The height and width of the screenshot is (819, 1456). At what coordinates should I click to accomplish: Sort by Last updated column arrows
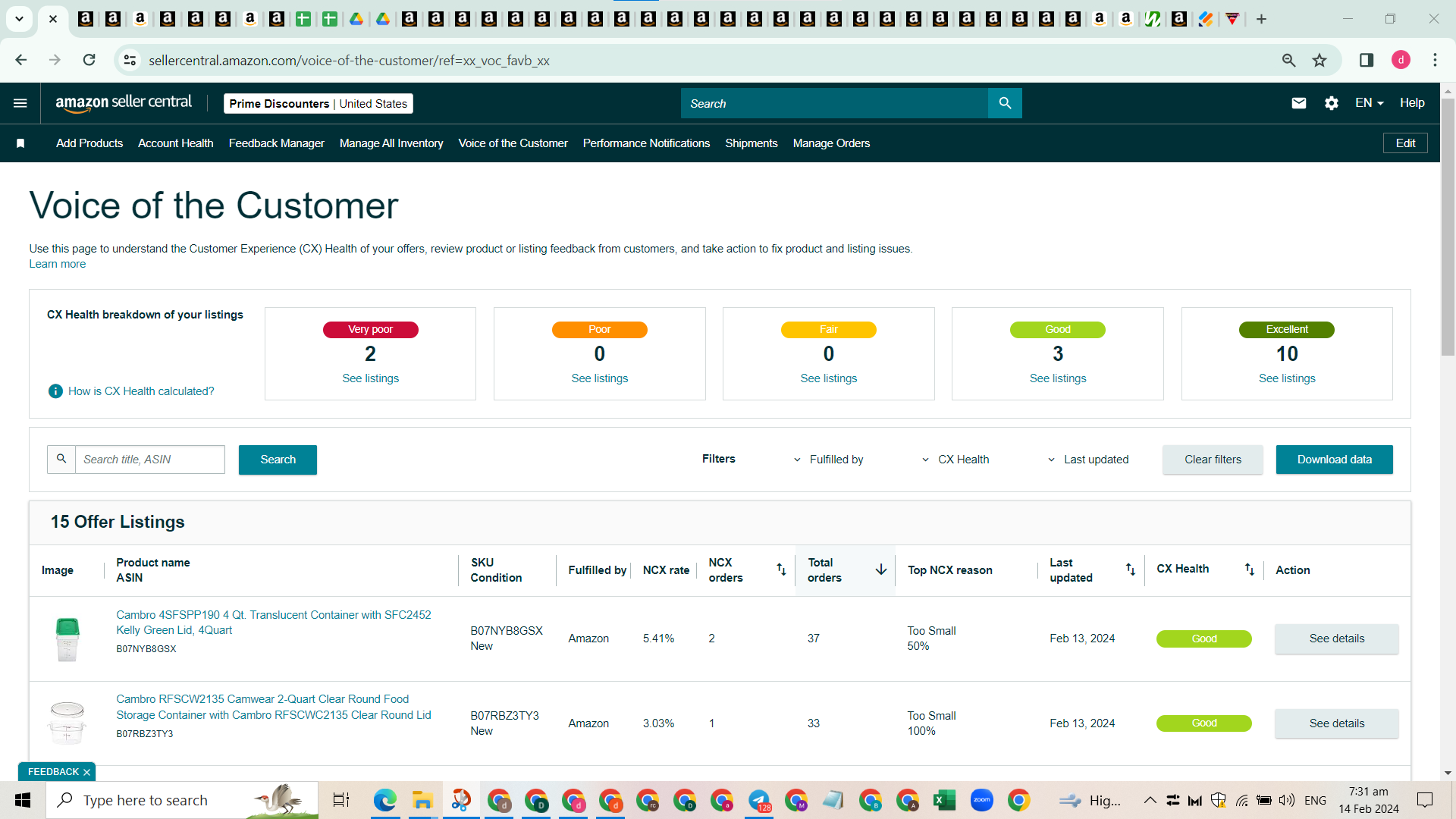coord(1131,570)
